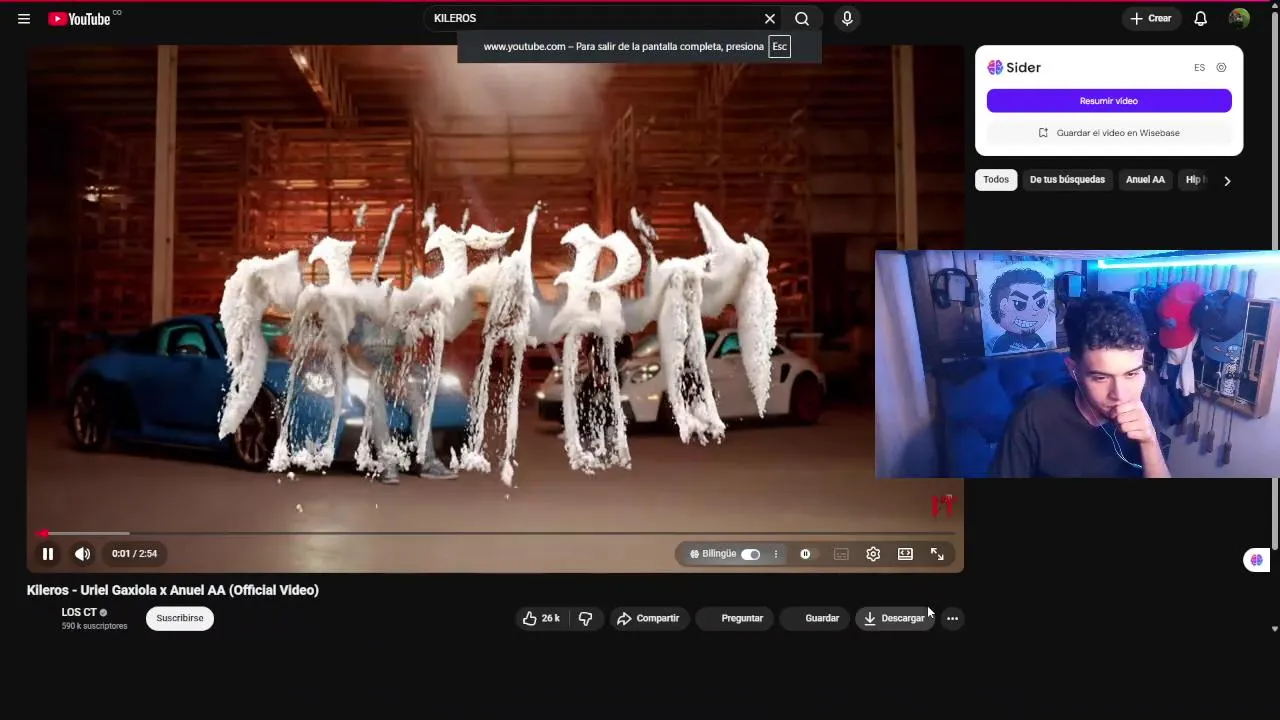
Task: Like the video with 26 k
Action: (x=541, y=618)
